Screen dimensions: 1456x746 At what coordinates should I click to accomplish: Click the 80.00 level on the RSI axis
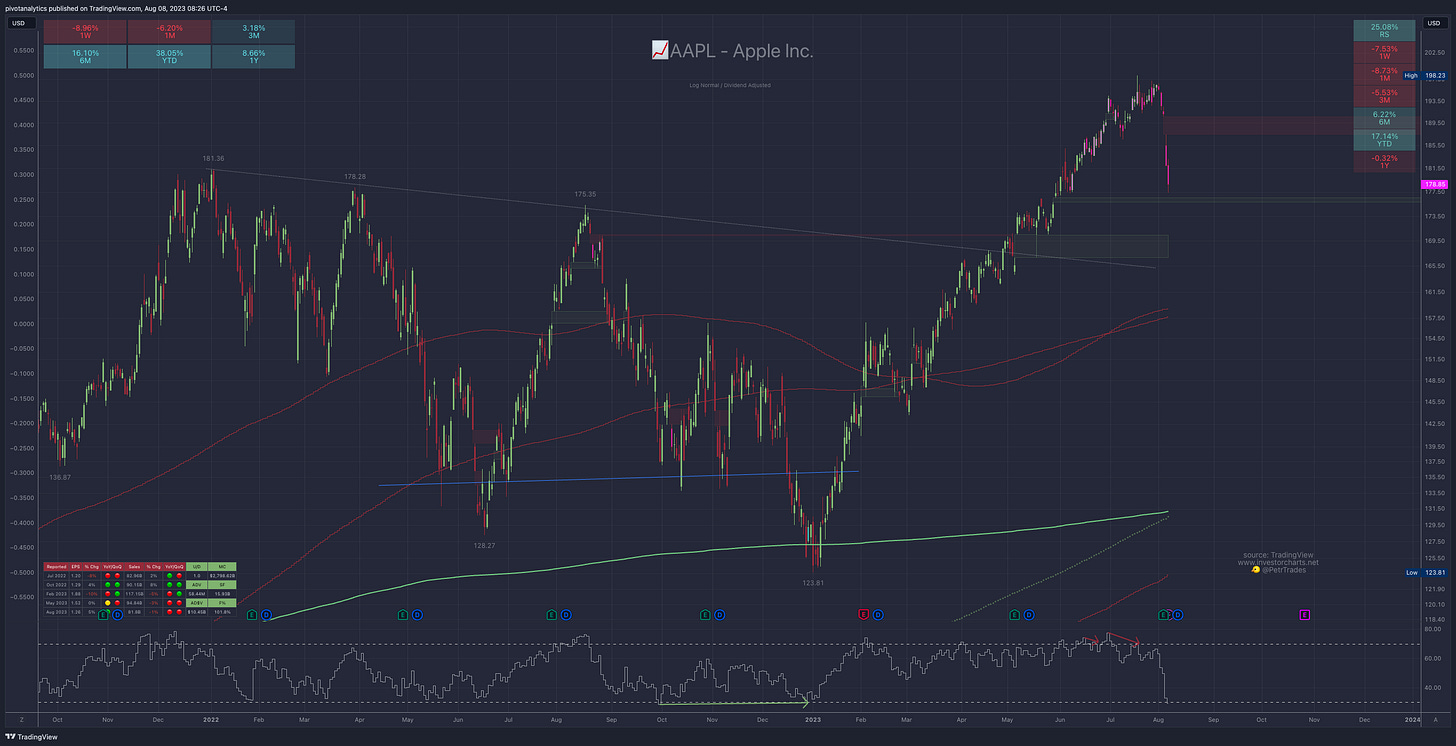pos(1433,630)
